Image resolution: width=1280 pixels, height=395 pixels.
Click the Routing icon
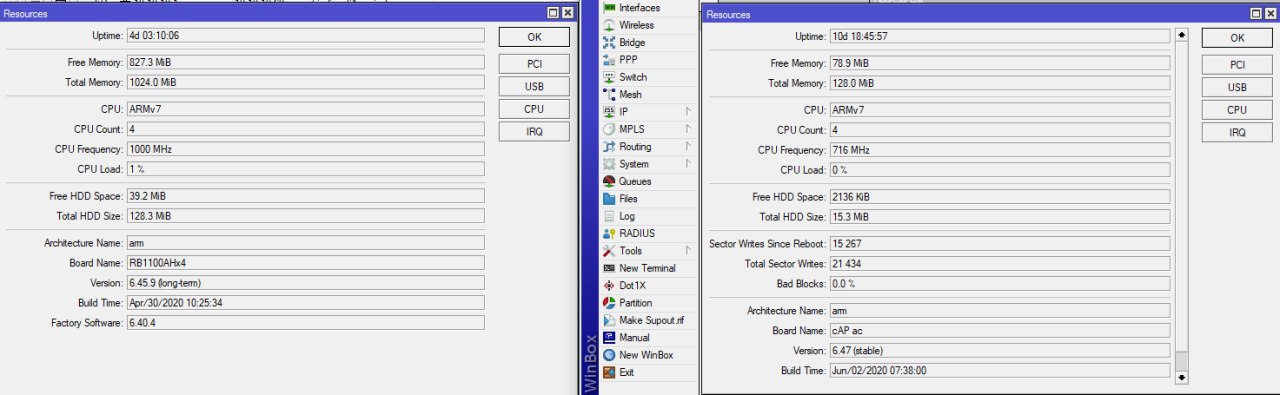pos(610,147)
